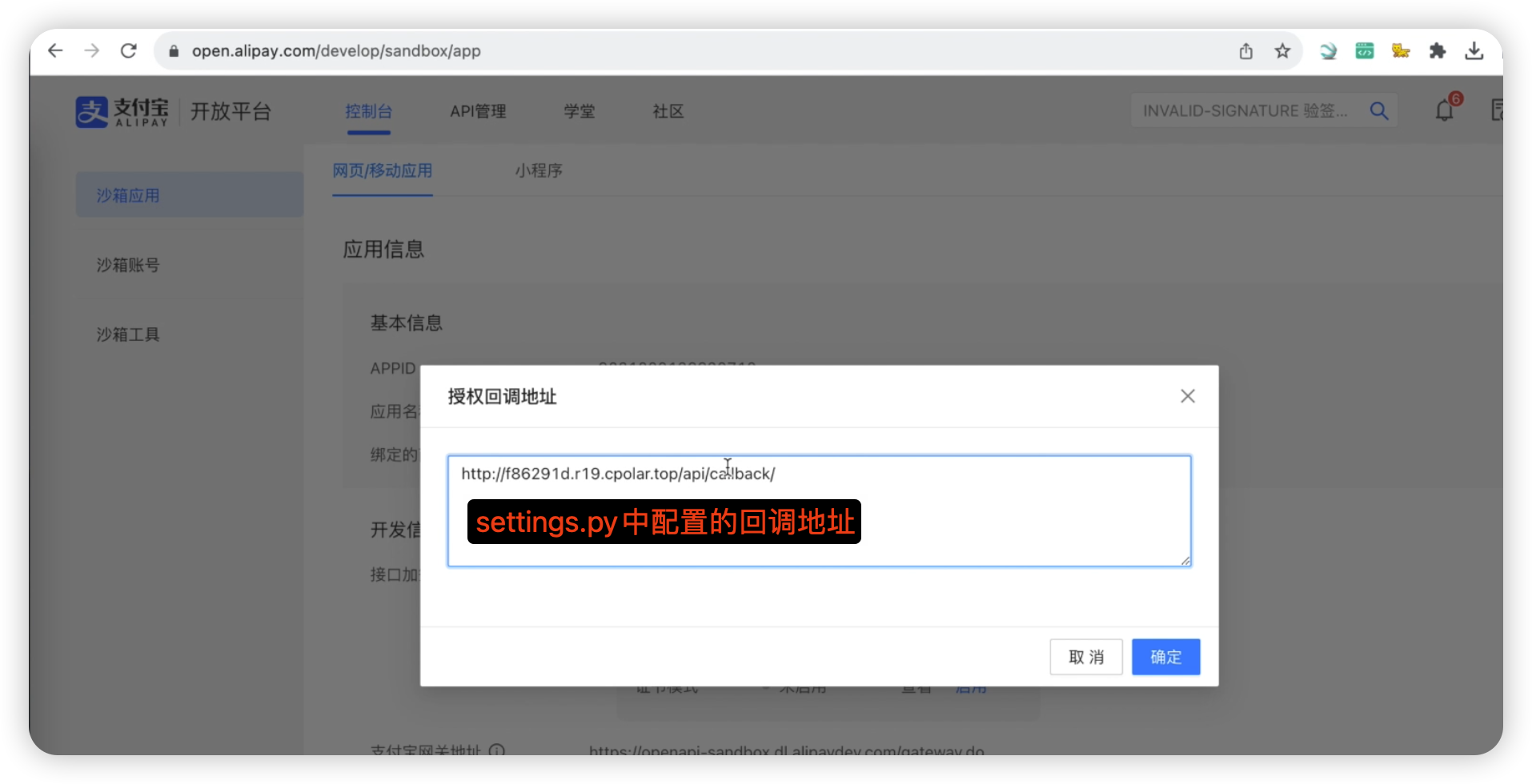Reload the Alipay sandbox page
The height and width of the screenshot is (784, 1532).
click(129, 51)
